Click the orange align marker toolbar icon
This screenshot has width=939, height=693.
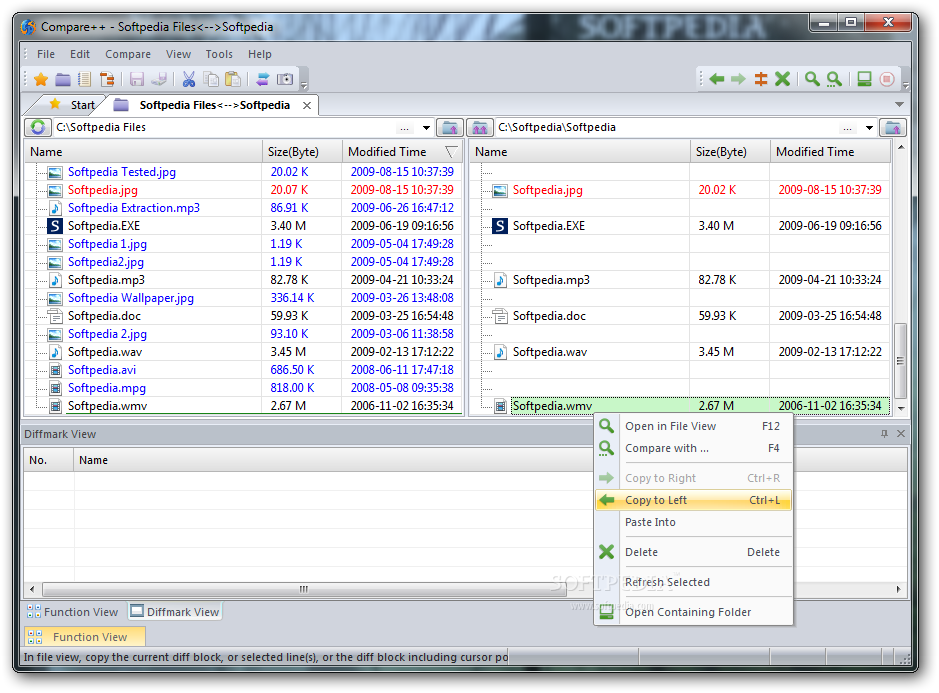(x=761, y=79)
